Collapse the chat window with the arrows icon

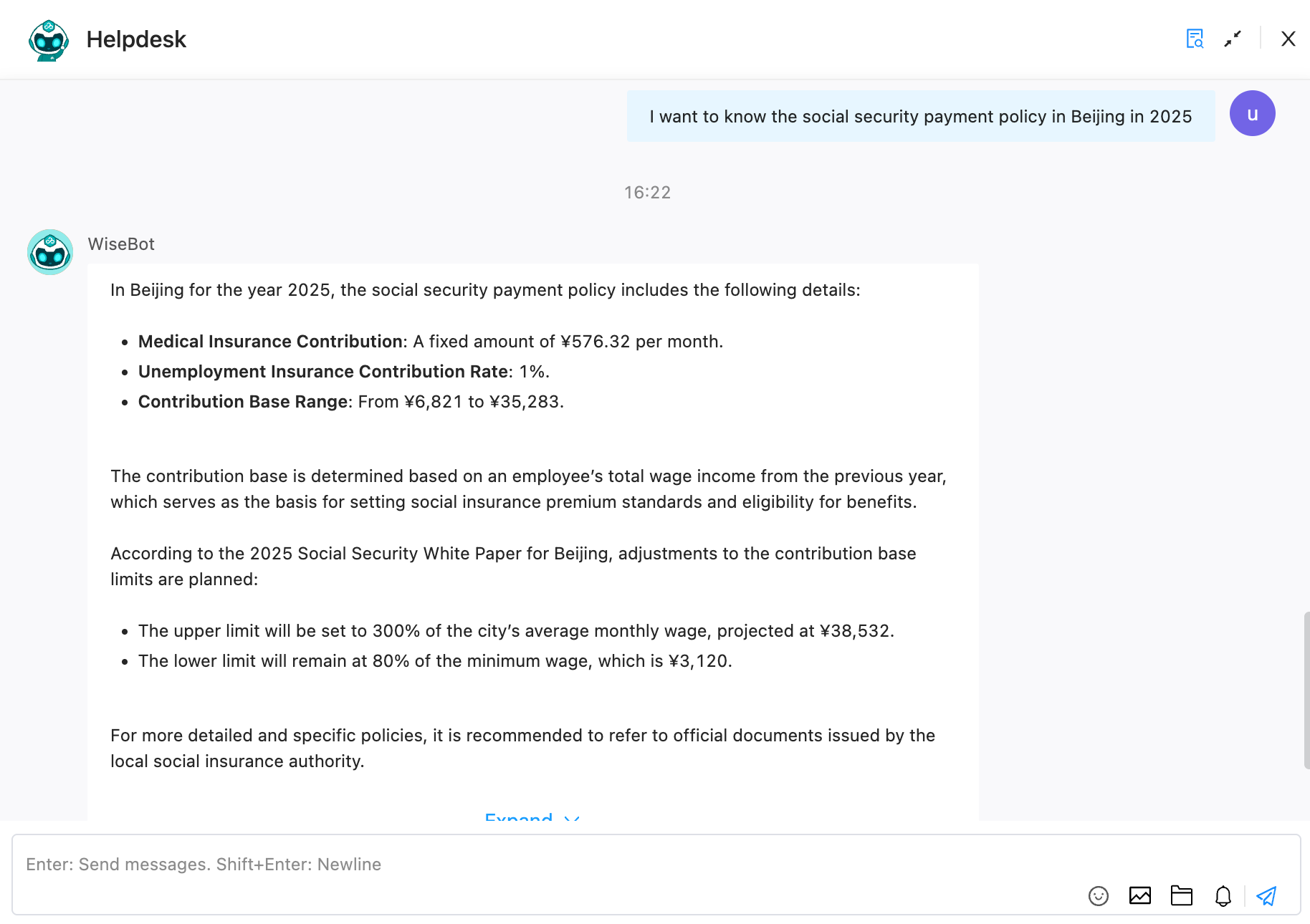tap(1233, 39)
